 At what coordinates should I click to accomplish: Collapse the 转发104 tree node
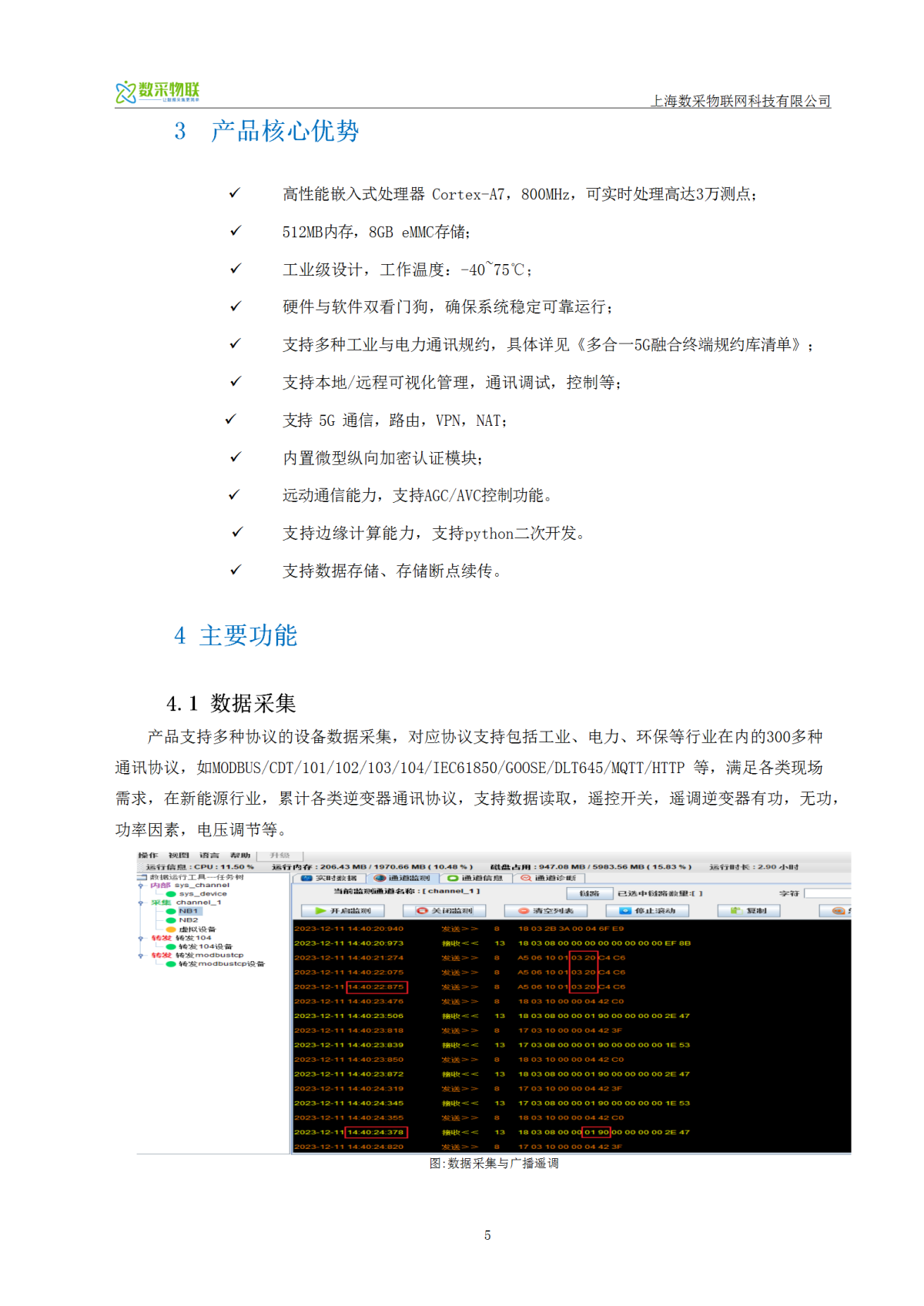click(x=141, y=938)
